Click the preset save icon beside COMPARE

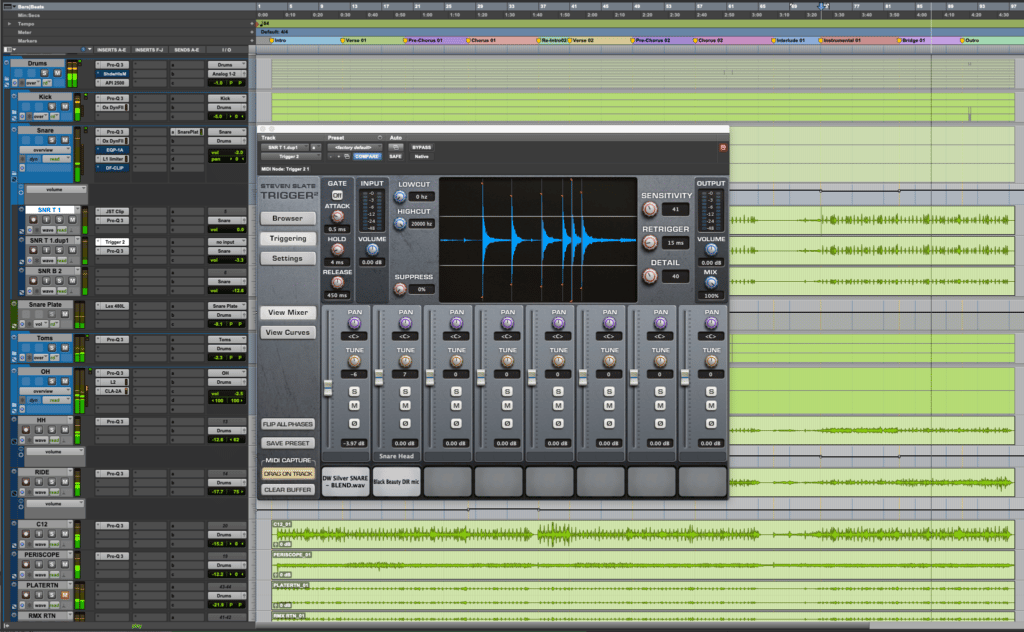[347, 157]
